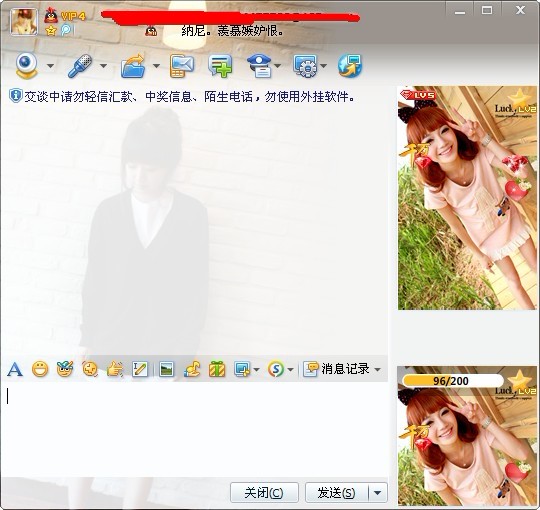Open contact's QQ show image upper panel
Image resolution: width=540 pixels, height=510 pixels.
[x=468, y=198]
